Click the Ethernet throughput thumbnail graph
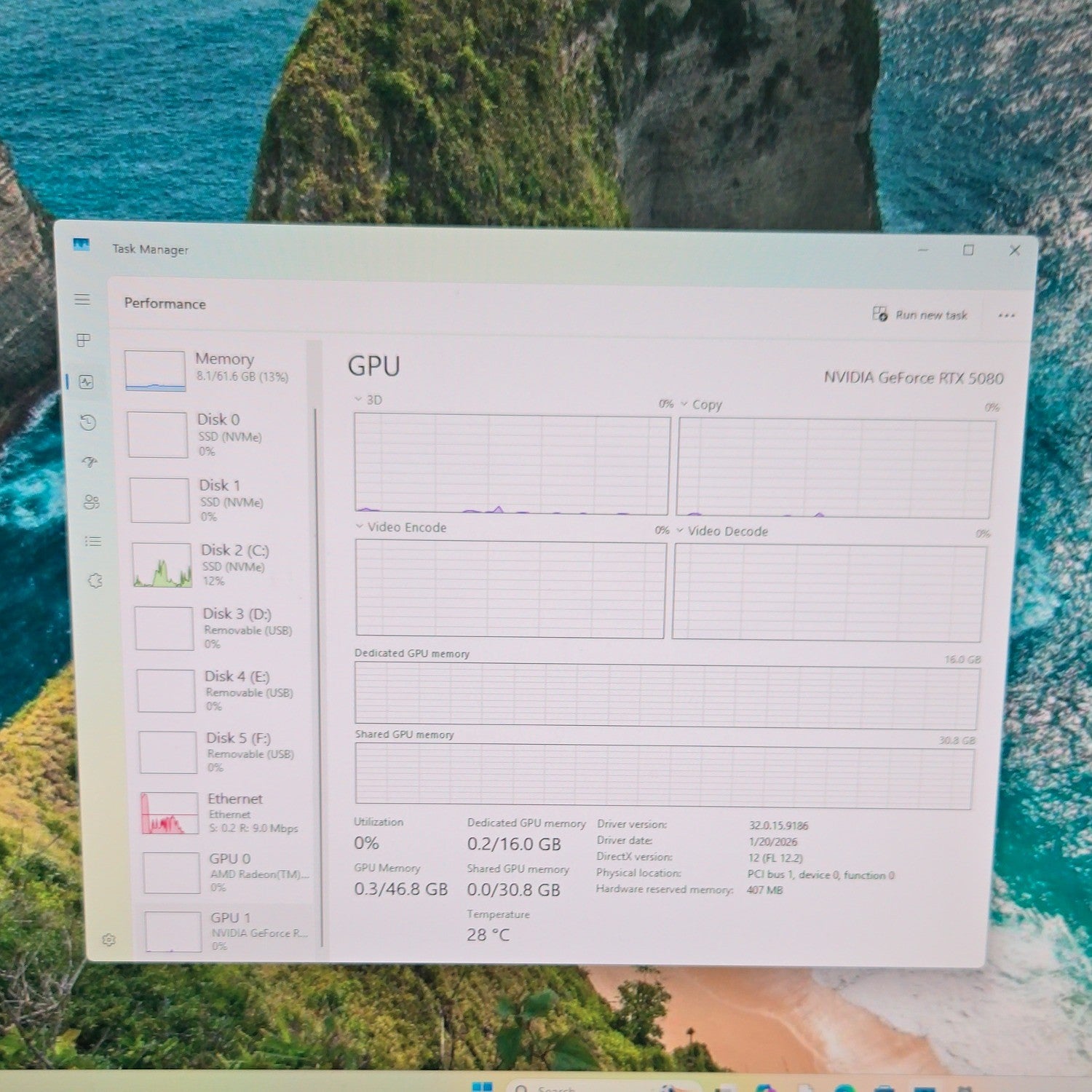 point(170,813)
